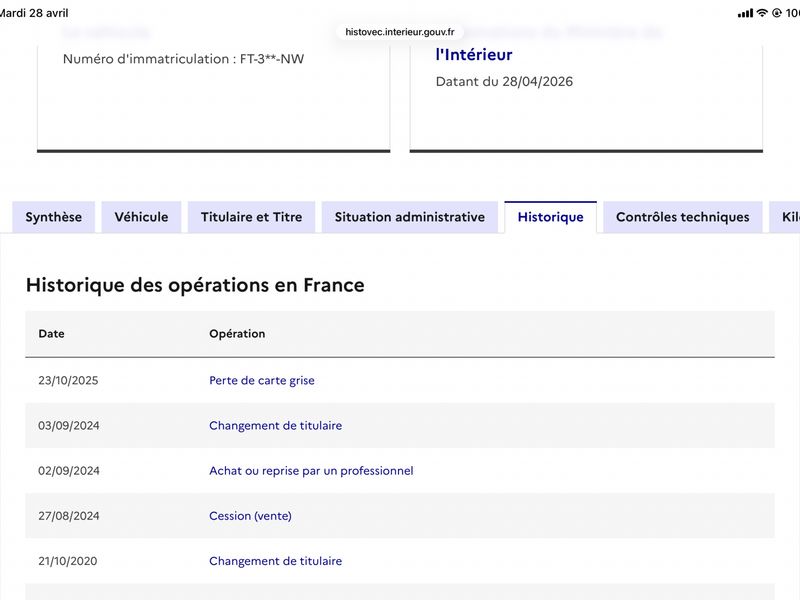800x600 pixels.
Task: Open Changement de titulaire from 03/09/2024
Action: pyautogui.click(x=276, y=426)
